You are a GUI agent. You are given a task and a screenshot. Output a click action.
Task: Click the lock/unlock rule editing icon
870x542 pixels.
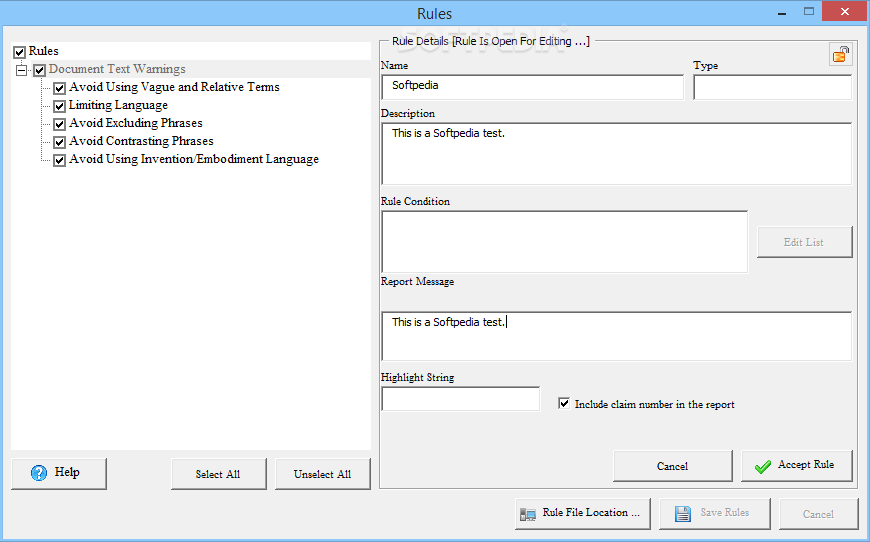click(x=841, y=54)
